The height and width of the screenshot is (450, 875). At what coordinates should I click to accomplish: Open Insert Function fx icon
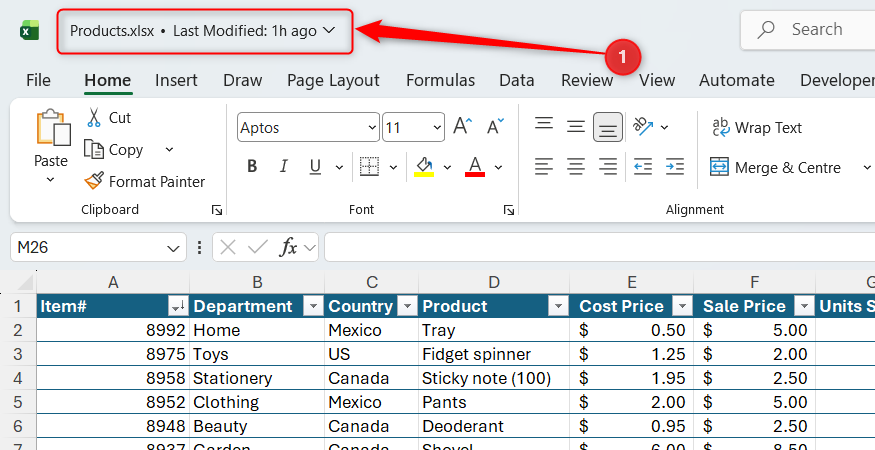click(289, 247)
